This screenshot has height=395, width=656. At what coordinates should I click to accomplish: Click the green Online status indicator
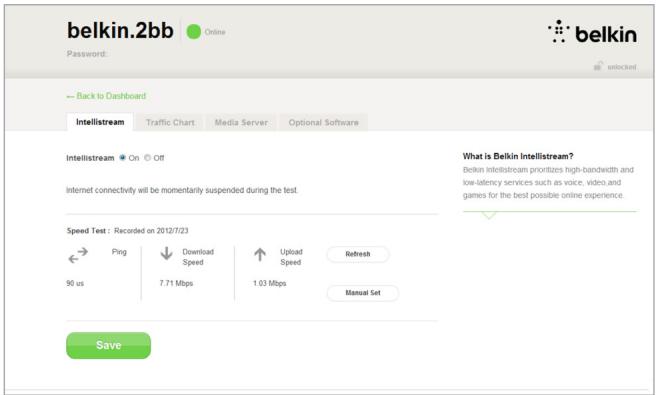click(193, 32)
